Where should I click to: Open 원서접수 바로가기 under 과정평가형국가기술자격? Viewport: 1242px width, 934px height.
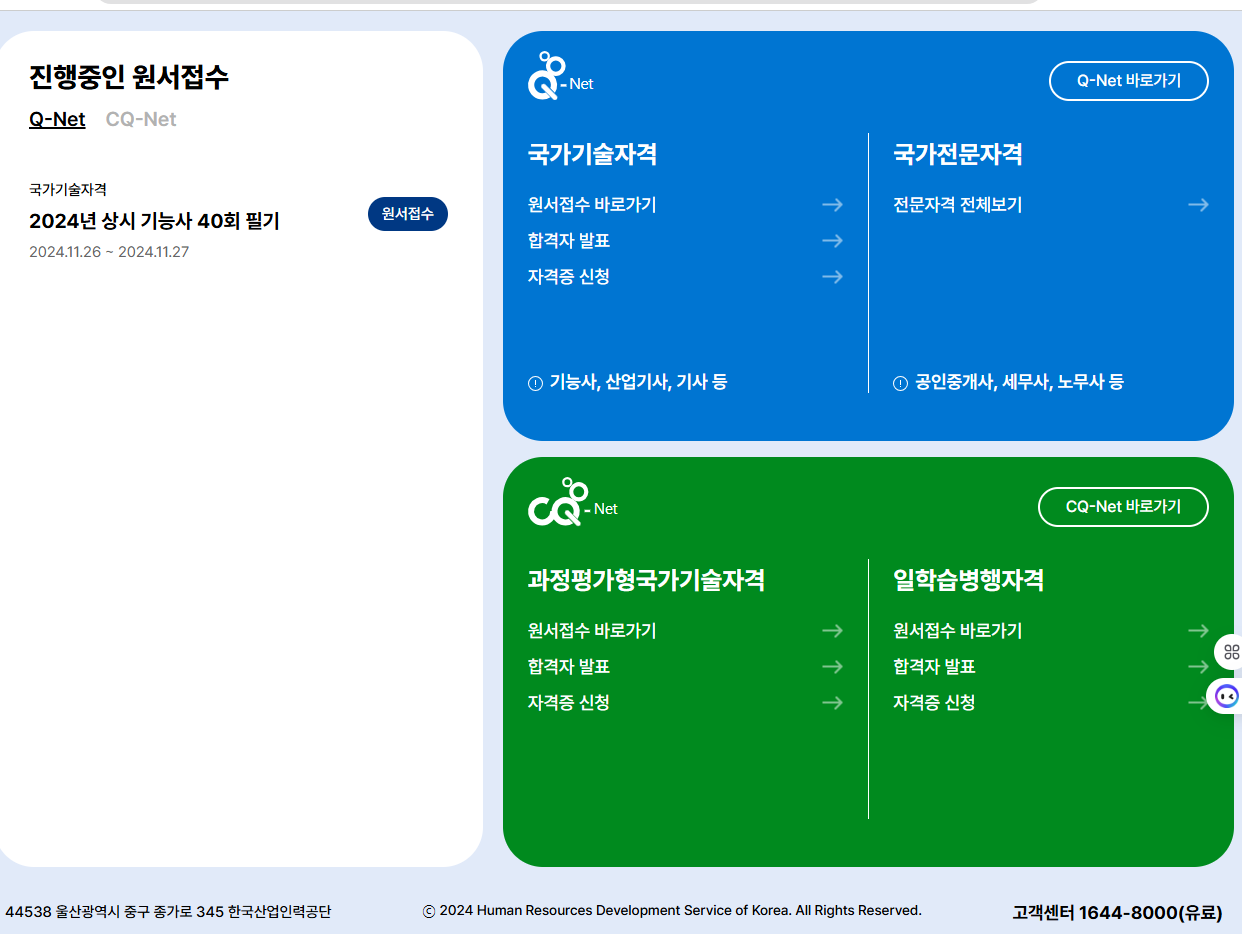coord(592,631)
